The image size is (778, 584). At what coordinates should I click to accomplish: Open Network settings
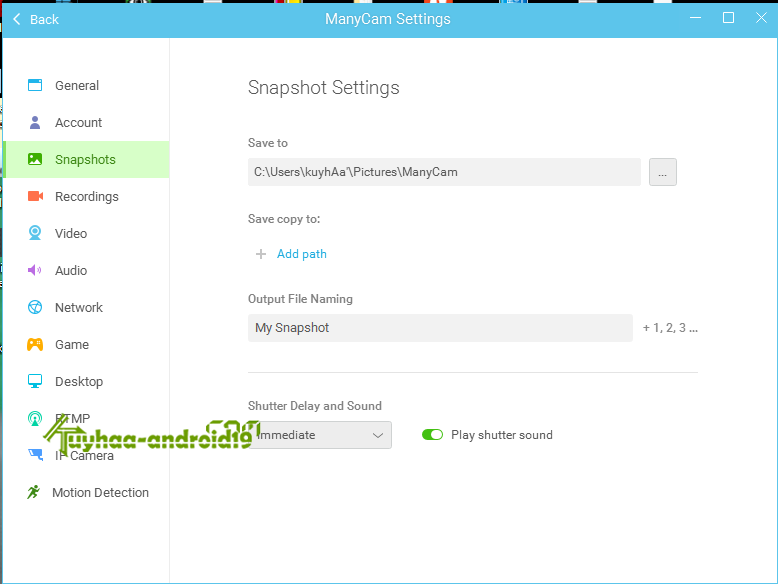click(x=86, y=308)
